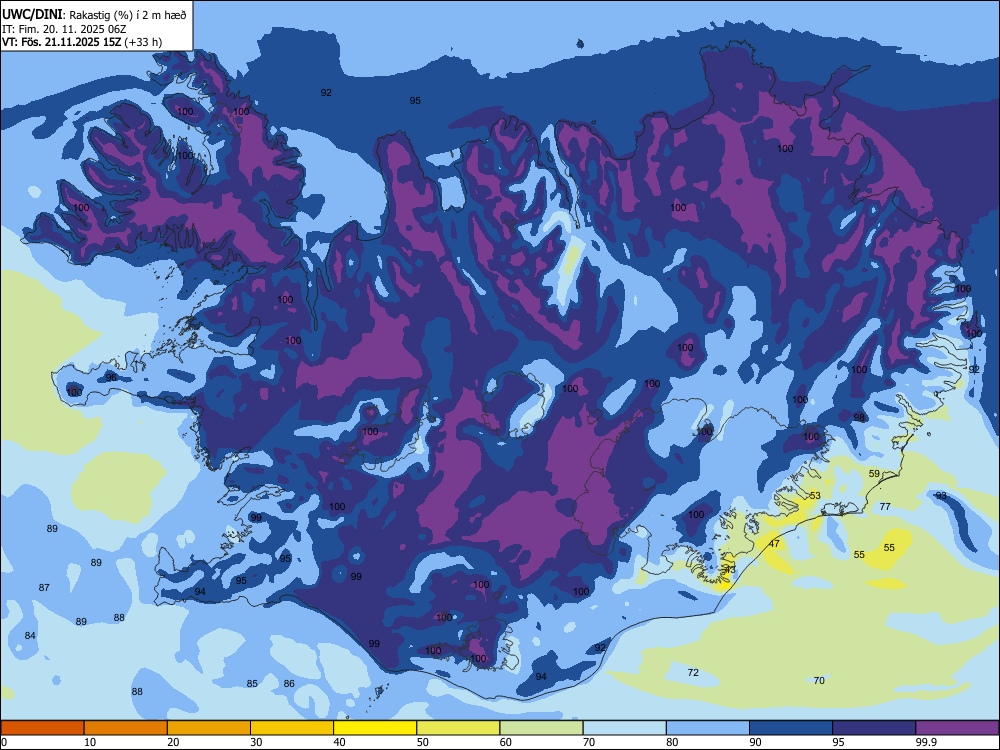Click the '99.9' legend tick label

click(925, 742)
